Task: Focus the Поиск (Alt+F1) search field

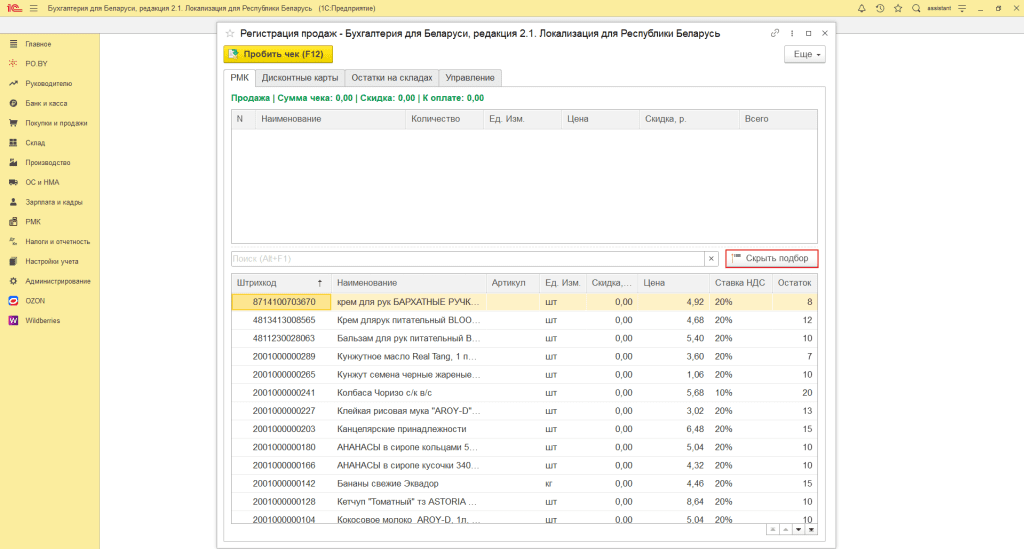Action: [468, 259]
